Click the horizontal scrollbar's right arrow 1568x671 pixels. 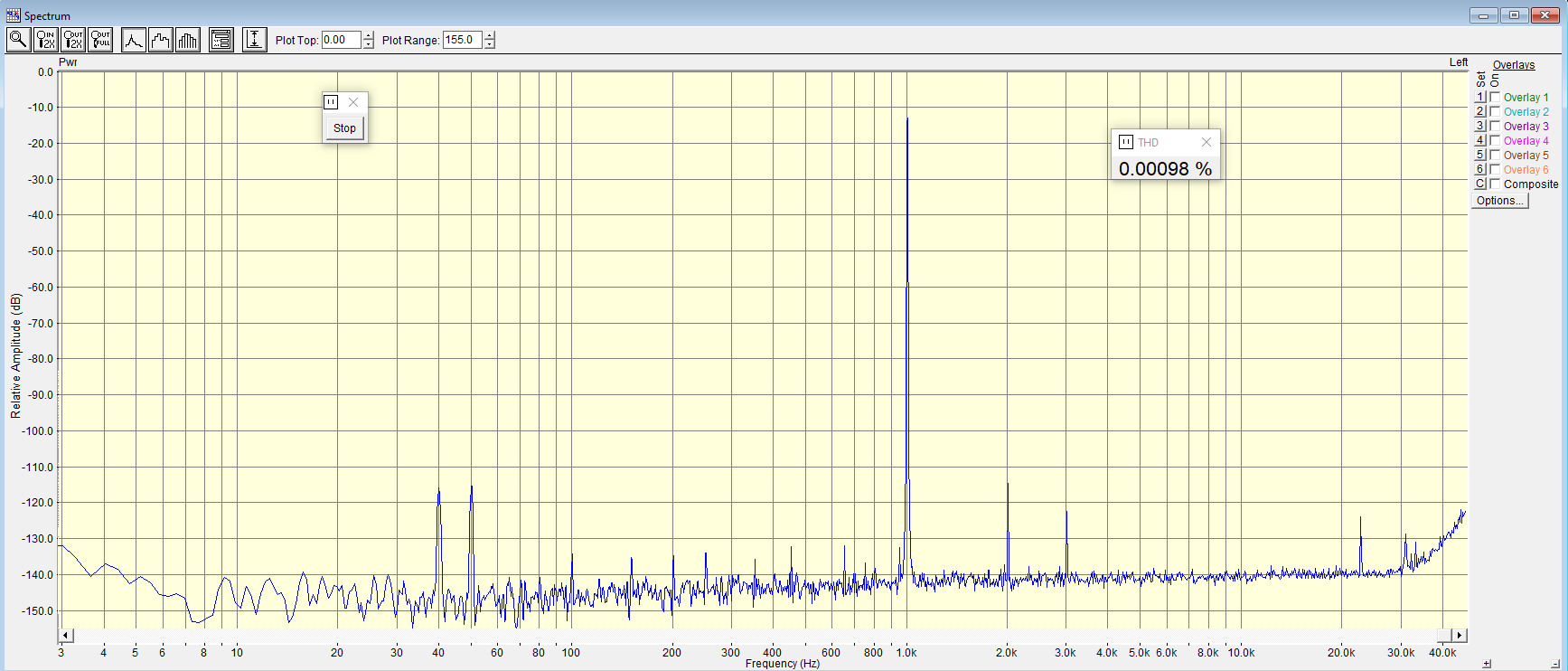click(1460, 636)
